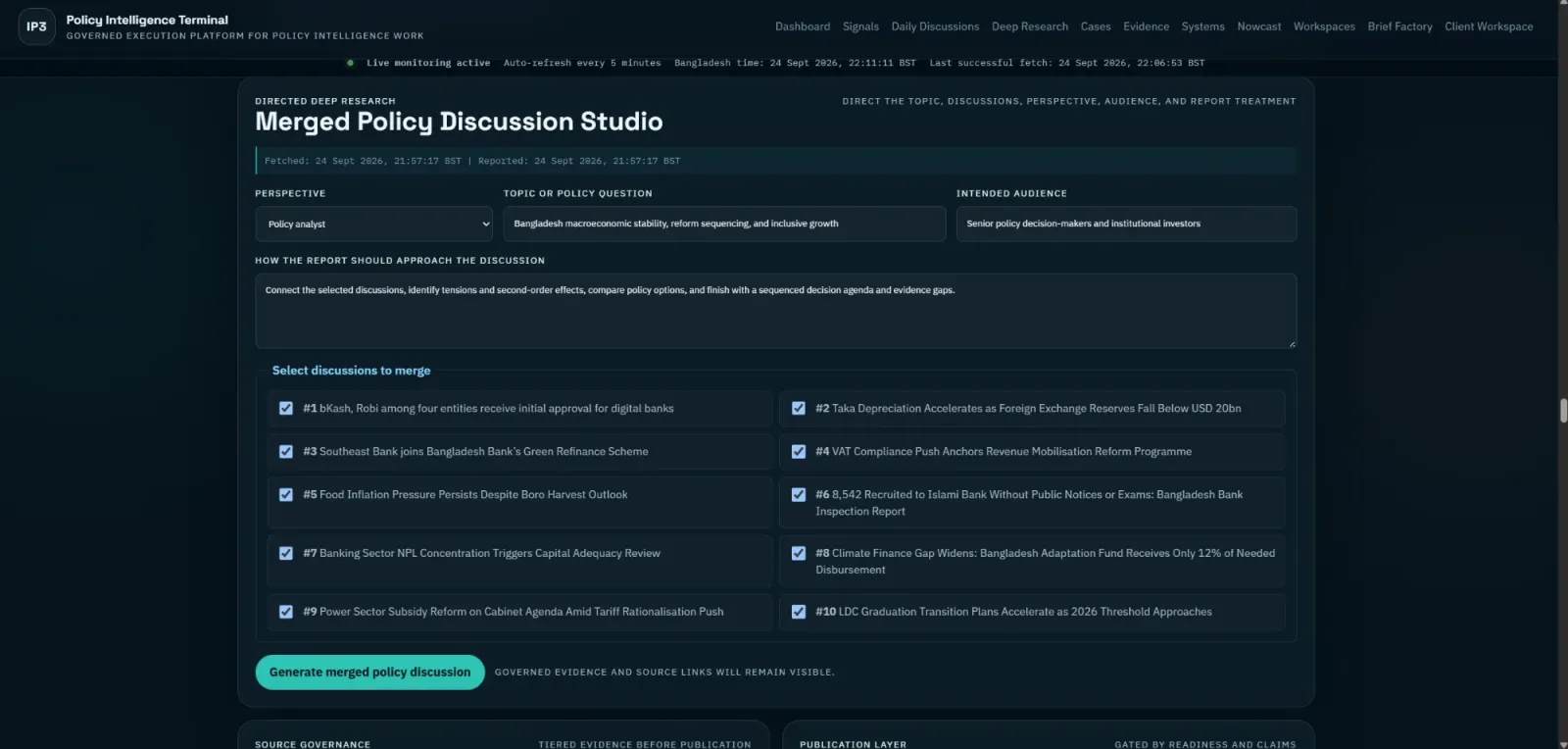Go to Daily Discussions

(935, 26)
